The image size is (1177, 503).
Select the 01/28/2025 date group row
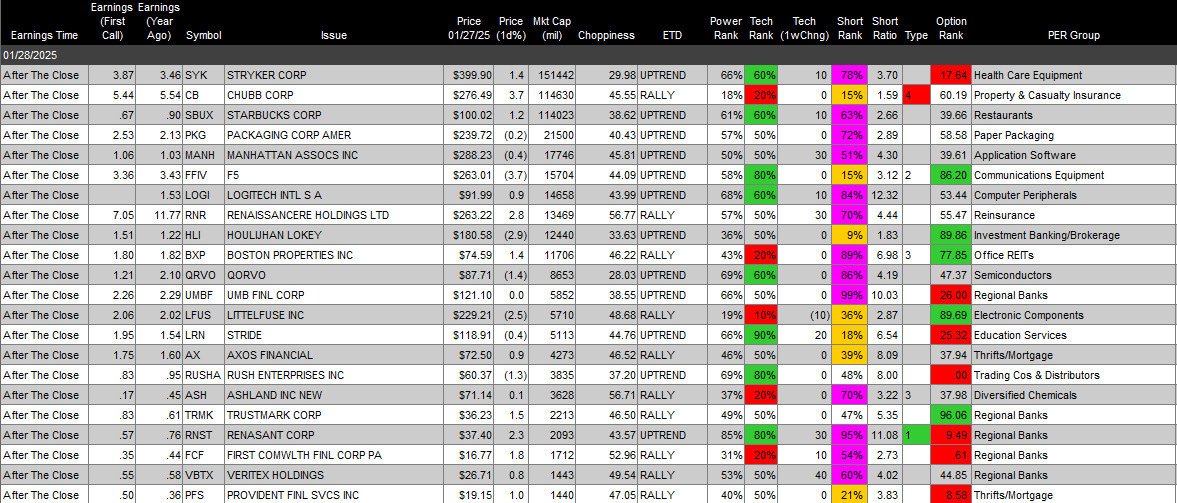pos(588,56)
